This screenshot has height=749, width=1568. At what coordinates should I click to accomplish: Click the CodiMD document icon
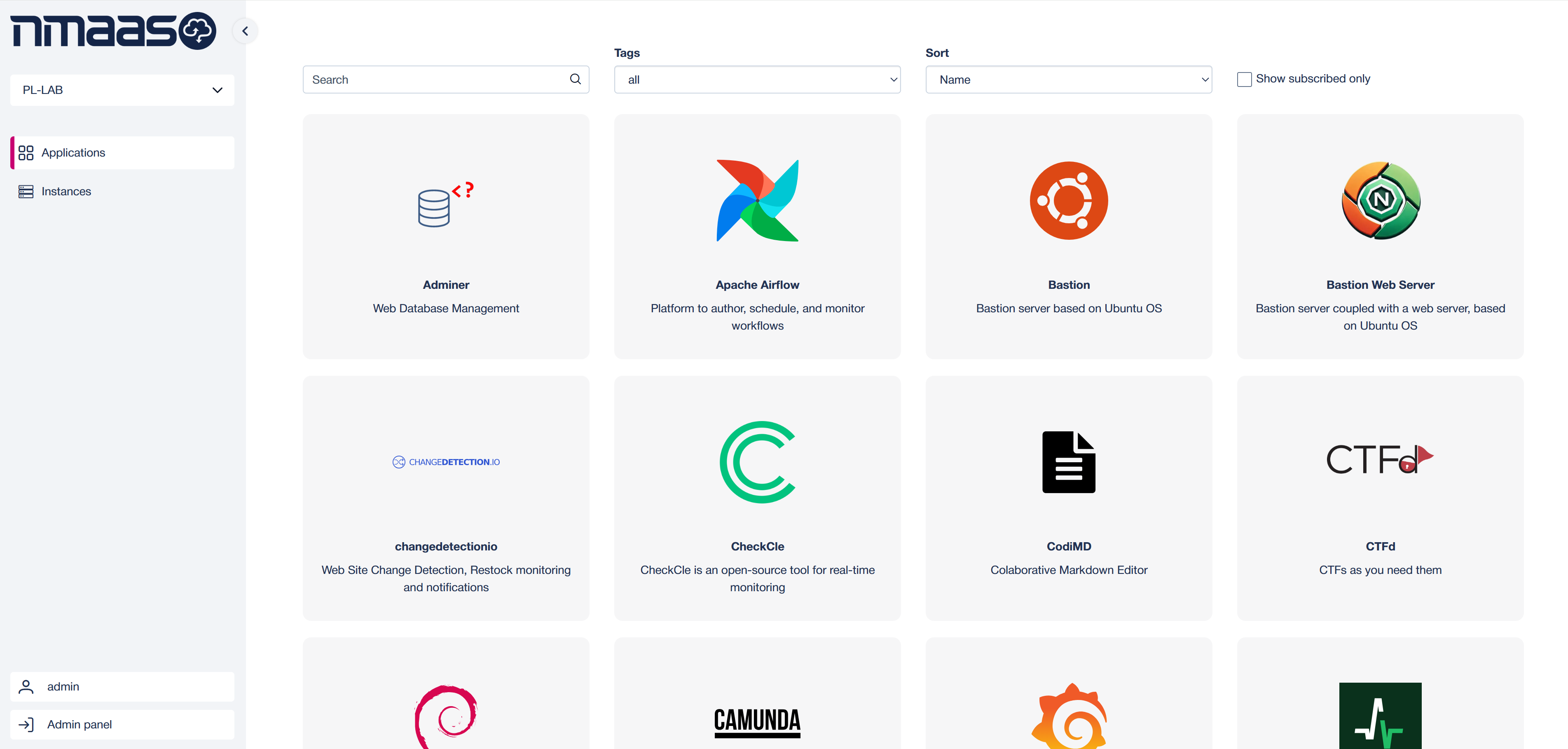(1068, 462)
